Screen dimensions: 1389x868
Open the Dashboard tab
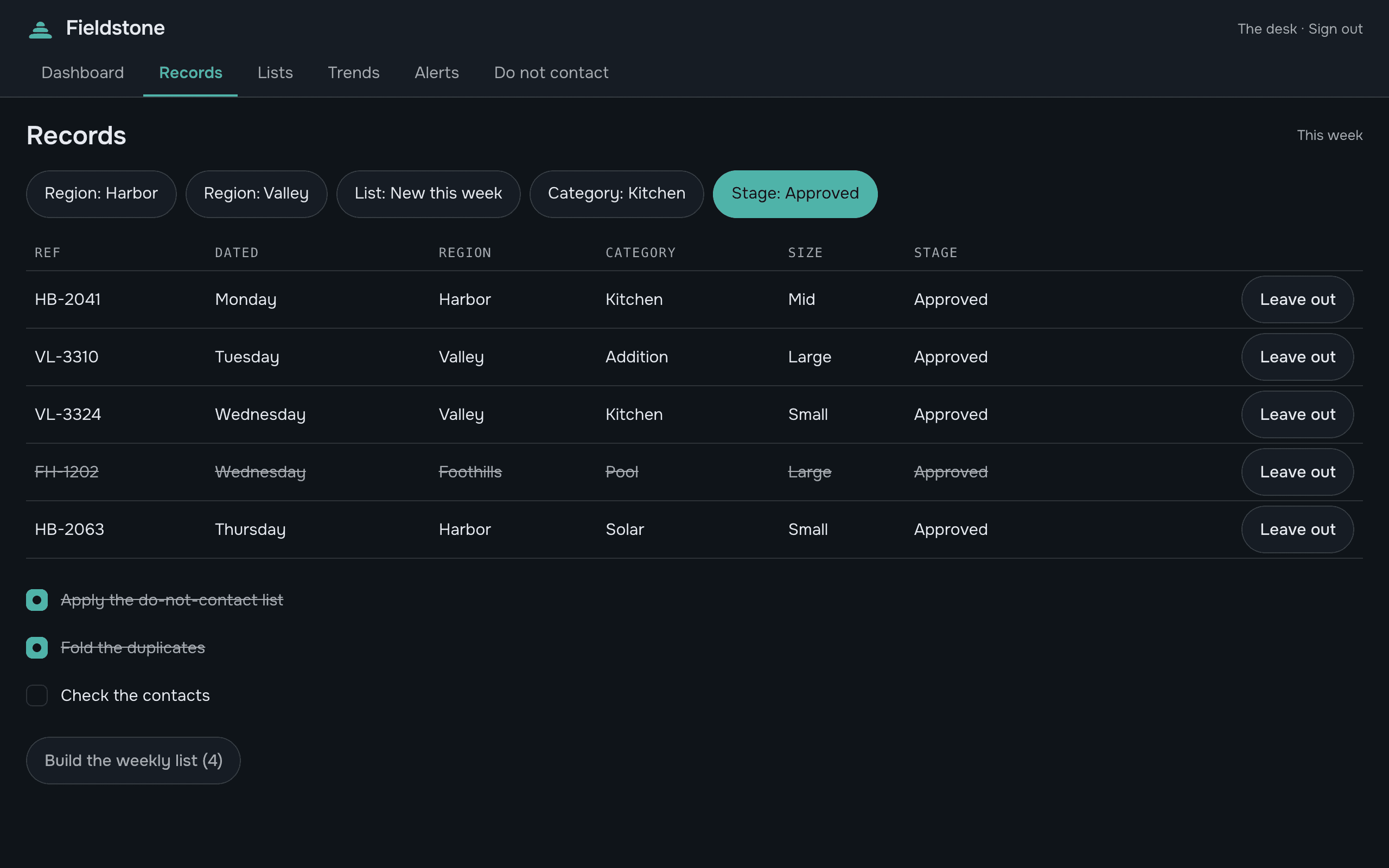coord(82,73)
